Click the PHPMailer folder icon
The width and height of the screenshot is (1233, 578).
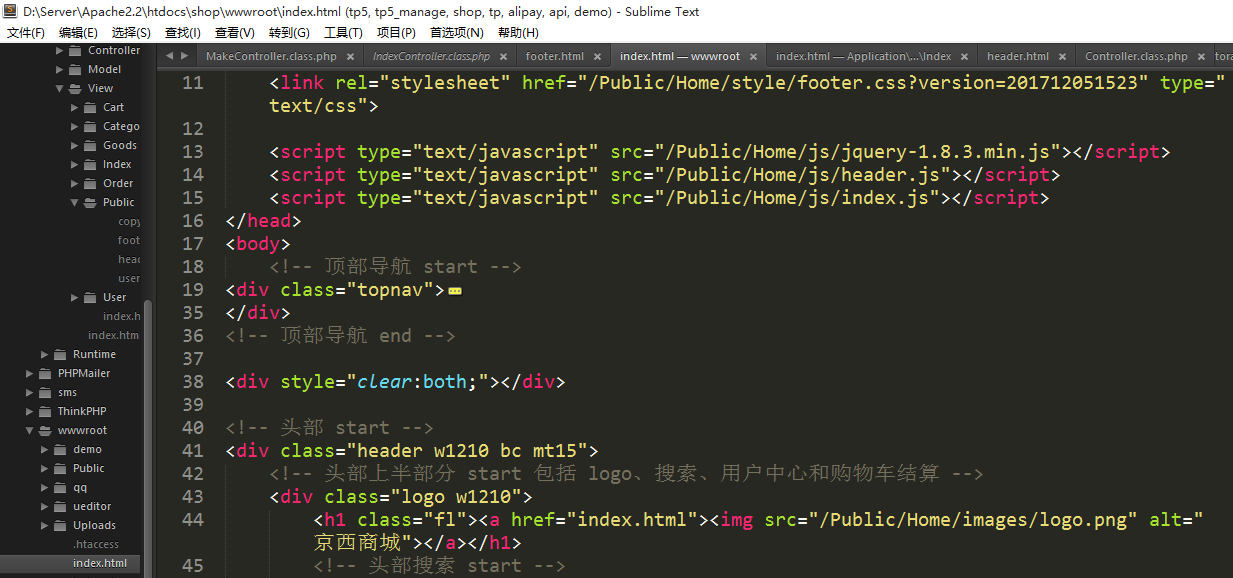click(x=45, y=374)
